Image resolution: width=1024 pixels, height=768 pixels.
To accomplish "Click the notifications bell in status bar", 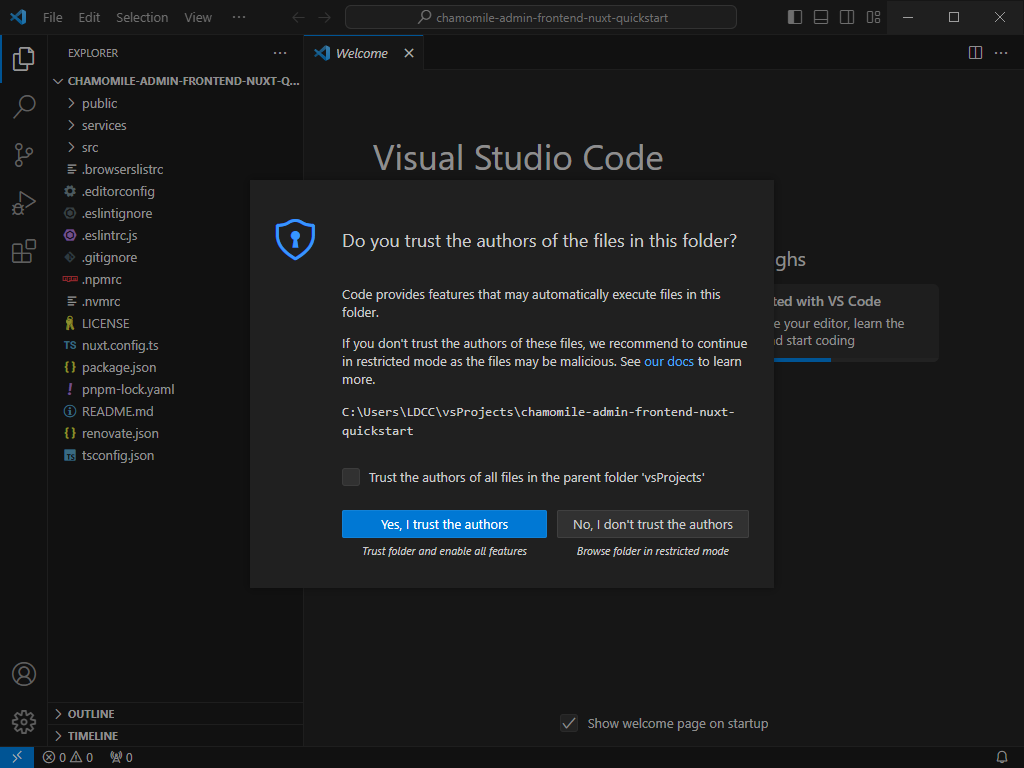I will point(1001,758).
